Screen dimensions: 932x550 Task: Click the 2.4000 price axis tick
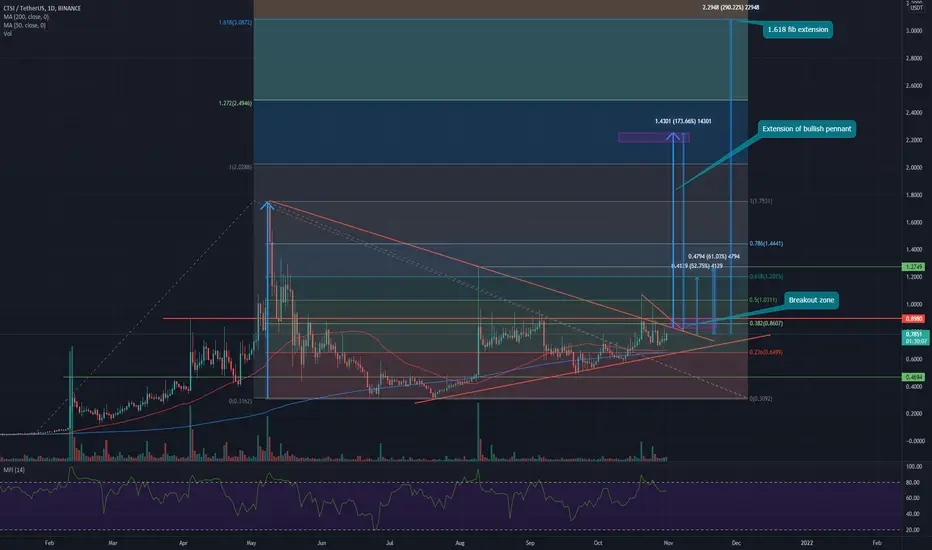coord(914,113)
